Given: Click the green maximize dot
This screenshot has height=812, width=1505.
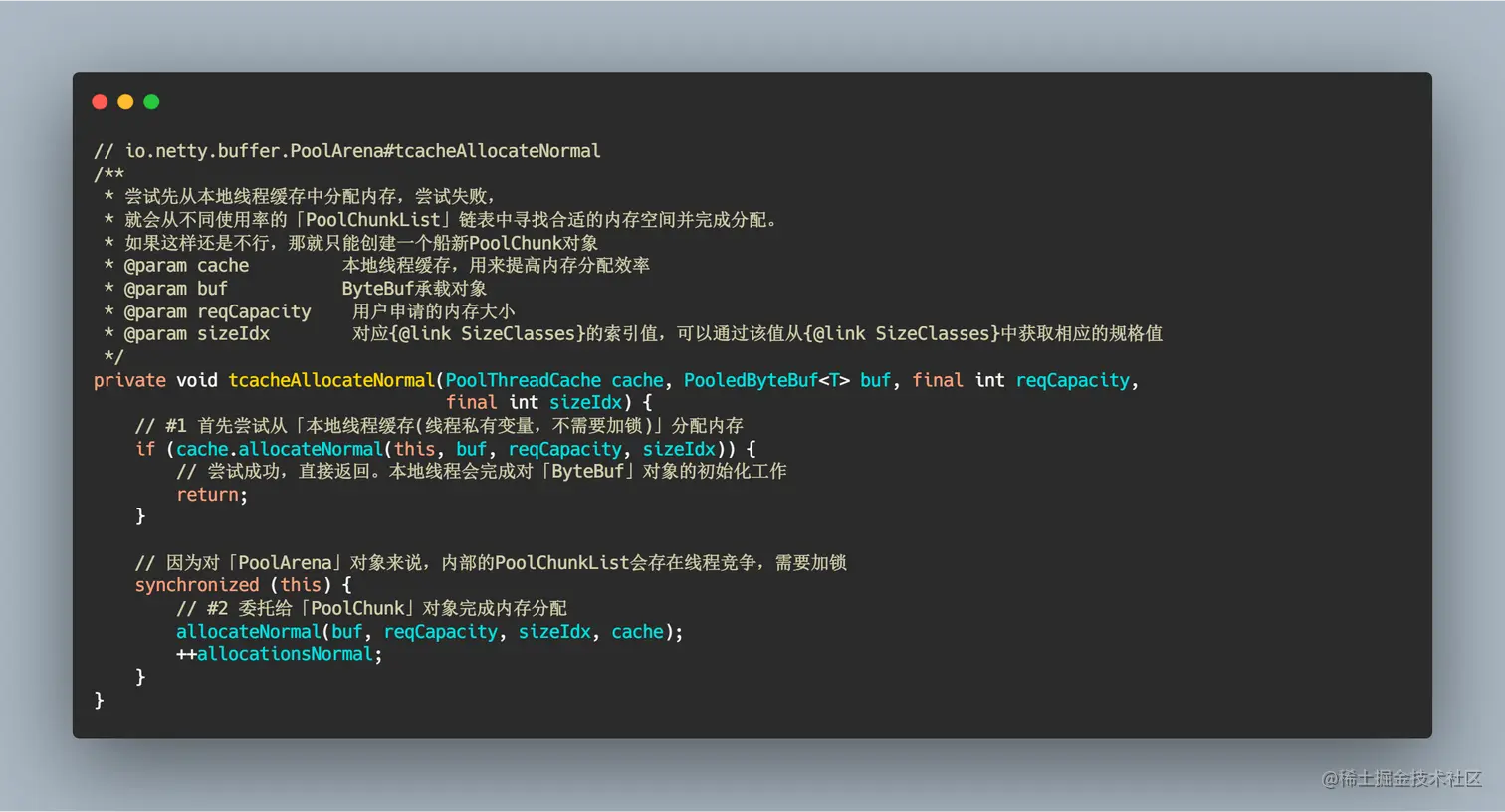Looking at the screenshot, I should [151, 101].
